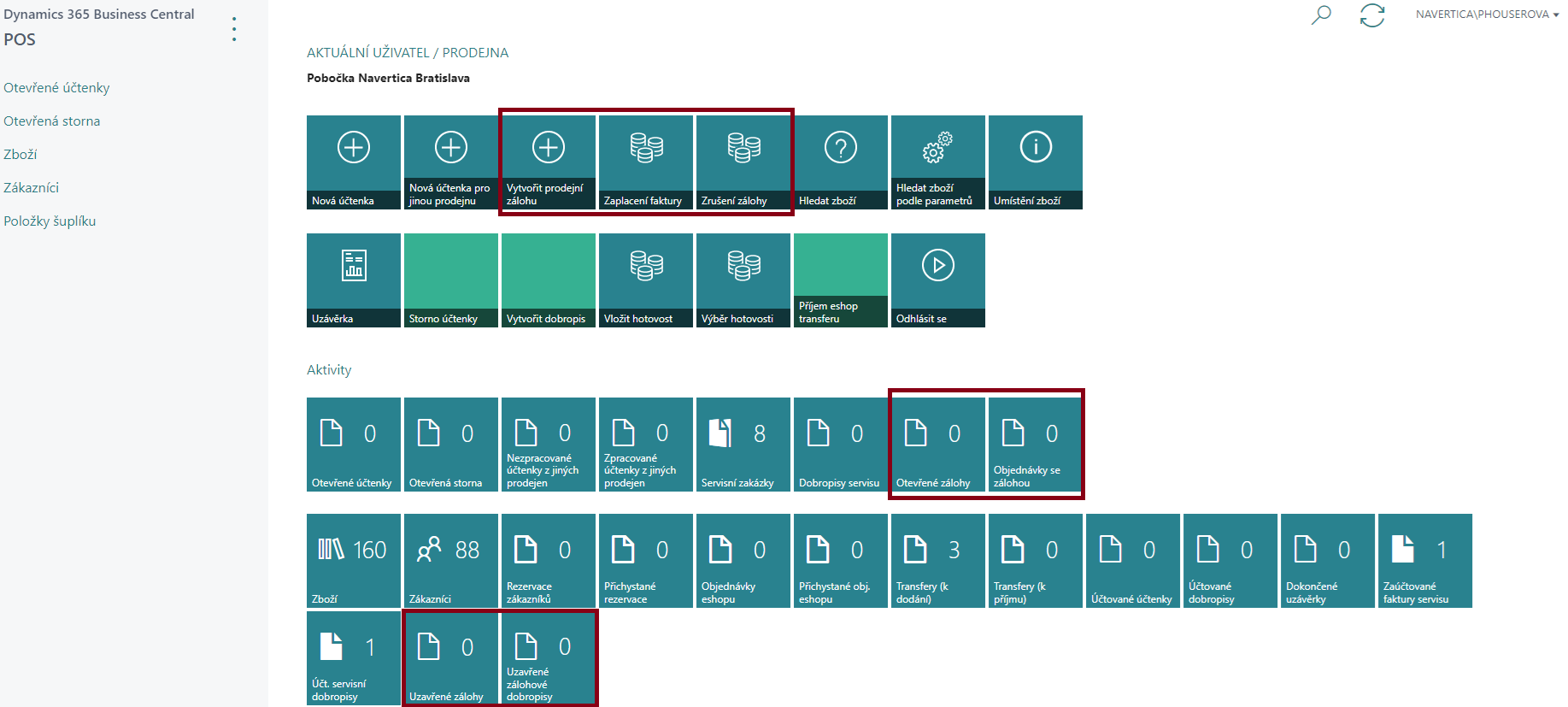Open Hledat zboží podle parametrů tile
Image resolution: width=1568 pixels, height=707 pixels.
click(x=938, y=162)
